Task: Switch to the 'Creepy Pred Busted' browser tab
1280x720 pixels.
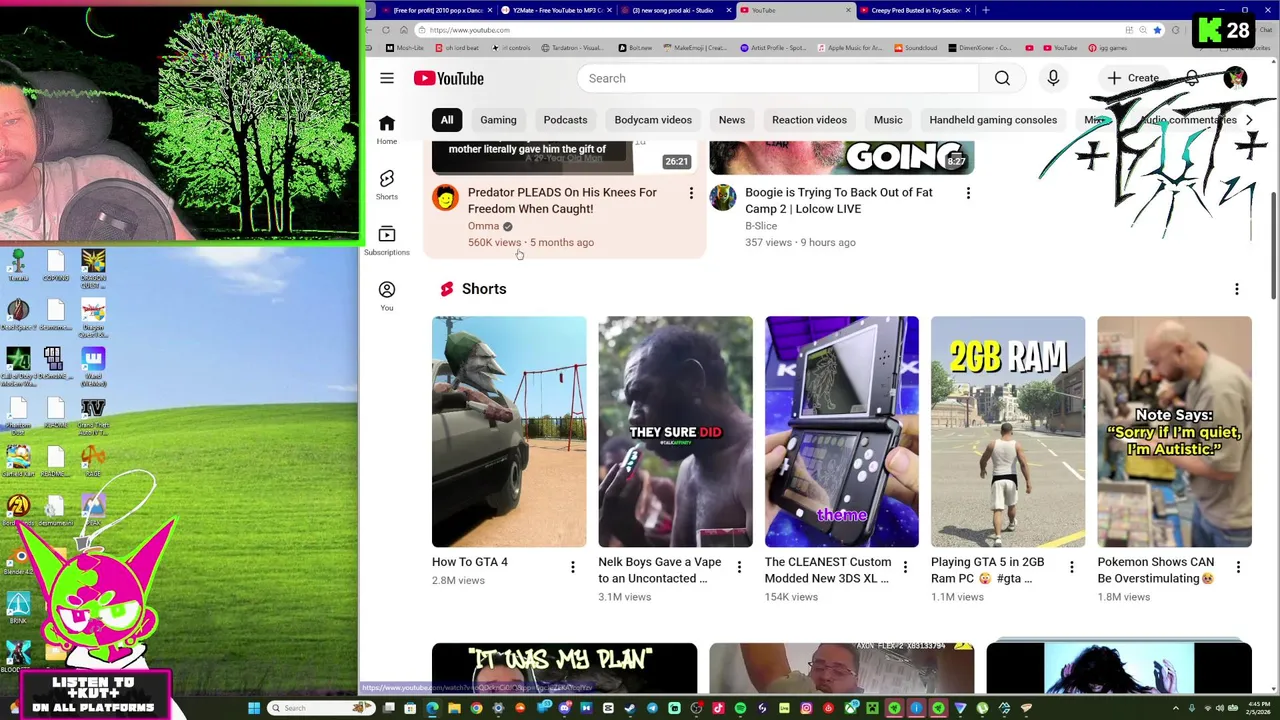Action: point(916,10)
